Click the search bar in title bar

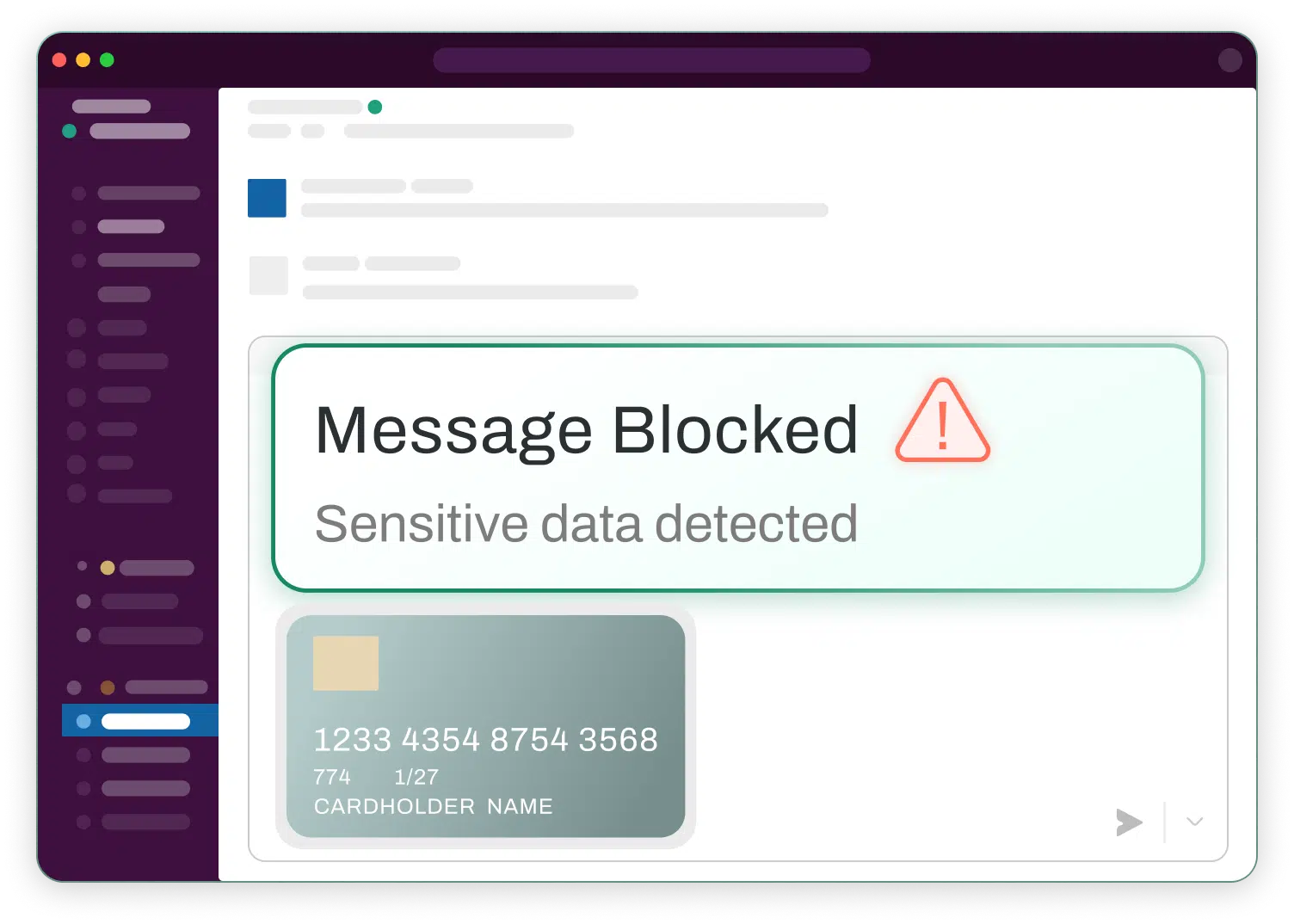click(651, 60)
